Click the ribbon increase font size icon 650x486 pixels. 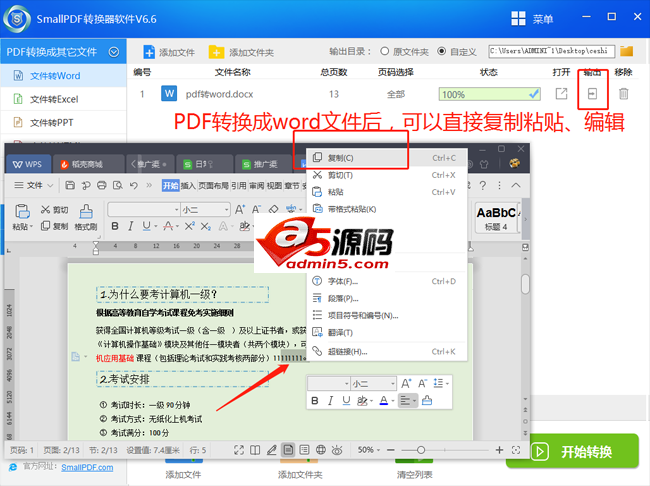pos(240,210)
